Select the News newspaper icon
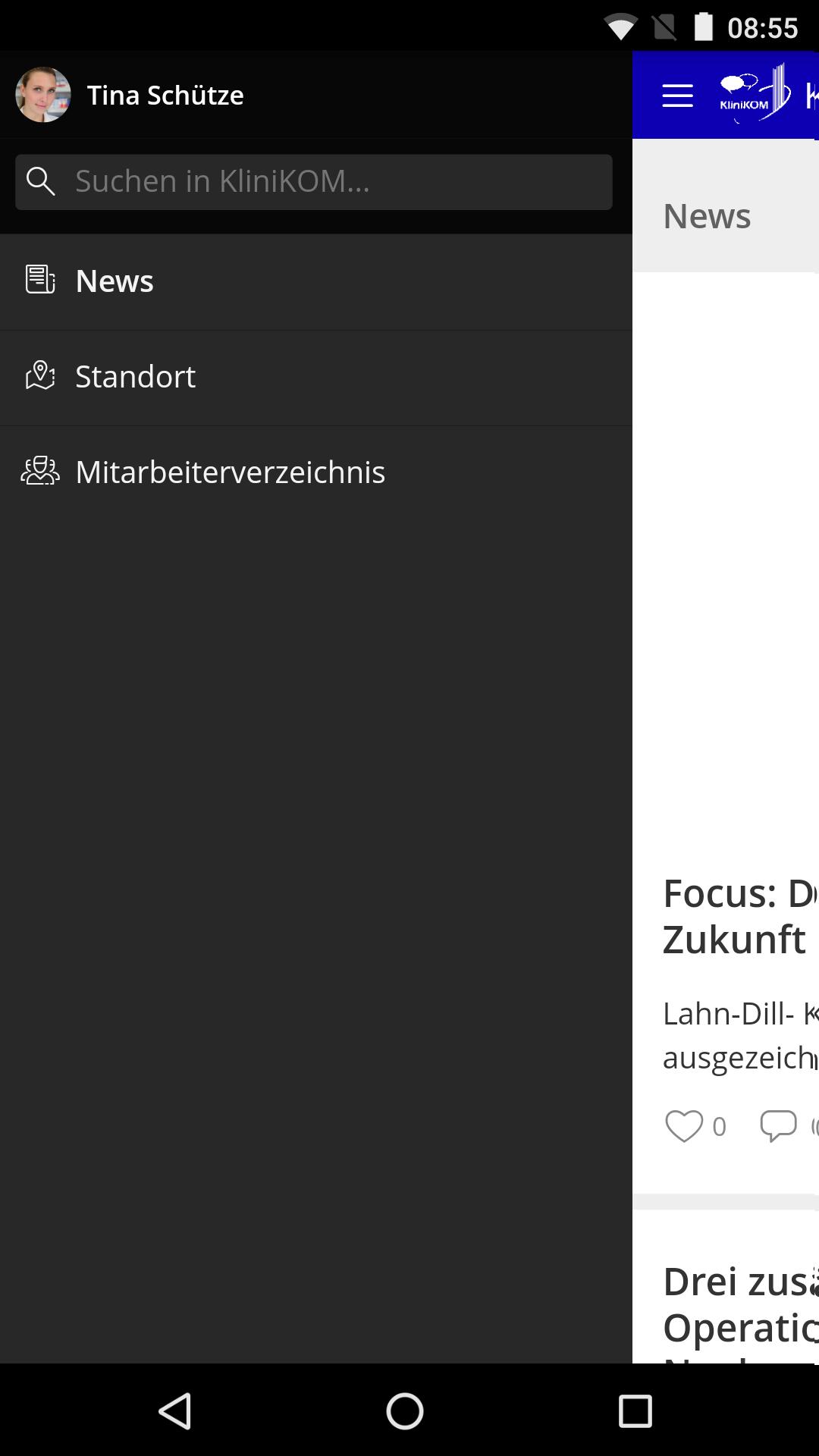Screen dimensions: 819x1456 click(x=40, y=280)
